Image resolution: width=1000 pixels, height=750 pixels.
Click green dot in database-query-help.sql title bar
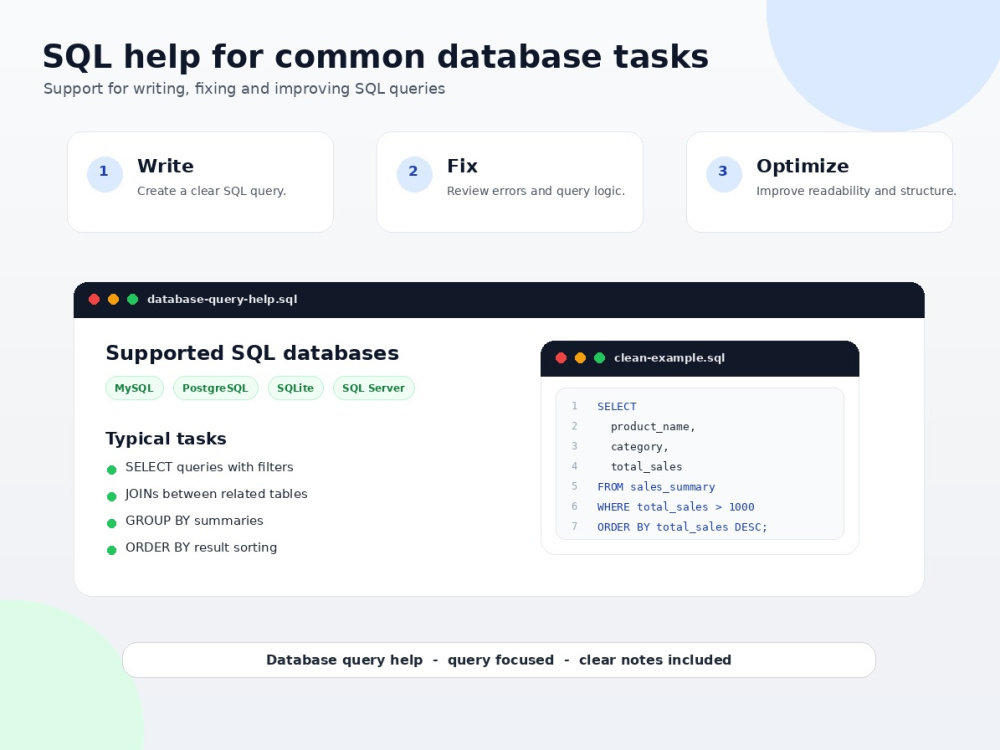pos(133,299)
